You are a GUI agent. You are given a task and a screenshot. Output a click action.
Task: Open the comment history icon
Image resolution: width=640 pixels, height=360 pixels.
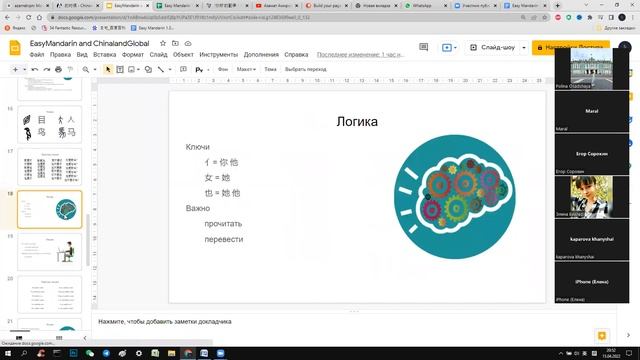424,47
